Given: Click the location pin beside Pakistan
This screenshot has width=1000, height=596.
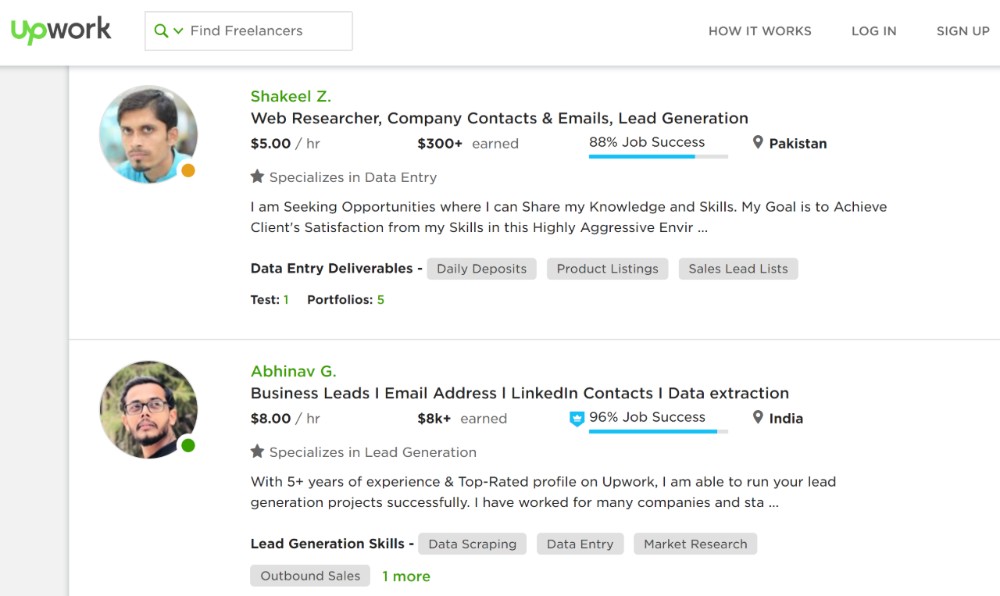Looking at the screenshot, I should coord(758,142).
